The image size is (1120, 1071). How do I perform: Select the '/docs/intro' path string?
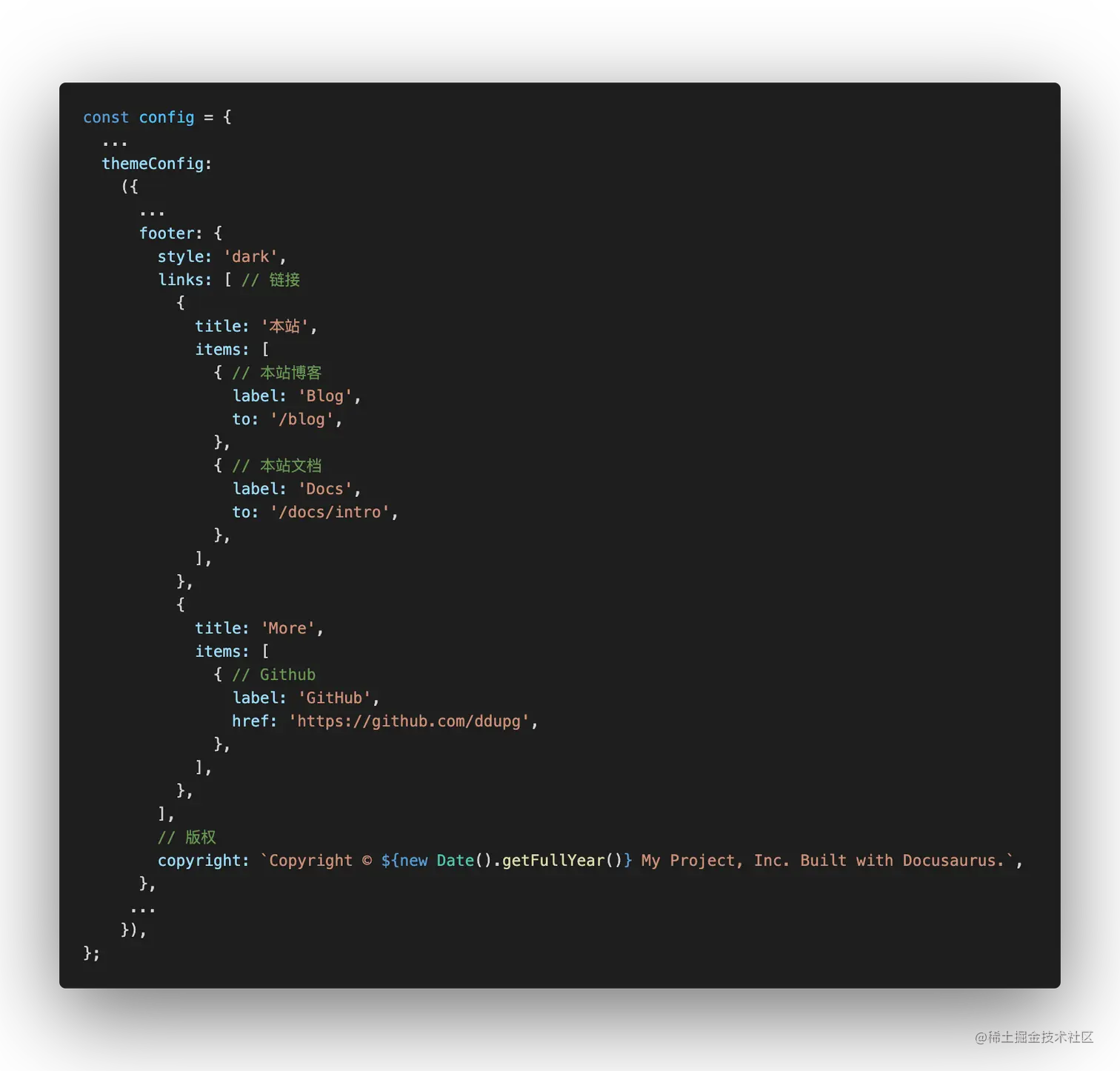(x=330, y=512)
